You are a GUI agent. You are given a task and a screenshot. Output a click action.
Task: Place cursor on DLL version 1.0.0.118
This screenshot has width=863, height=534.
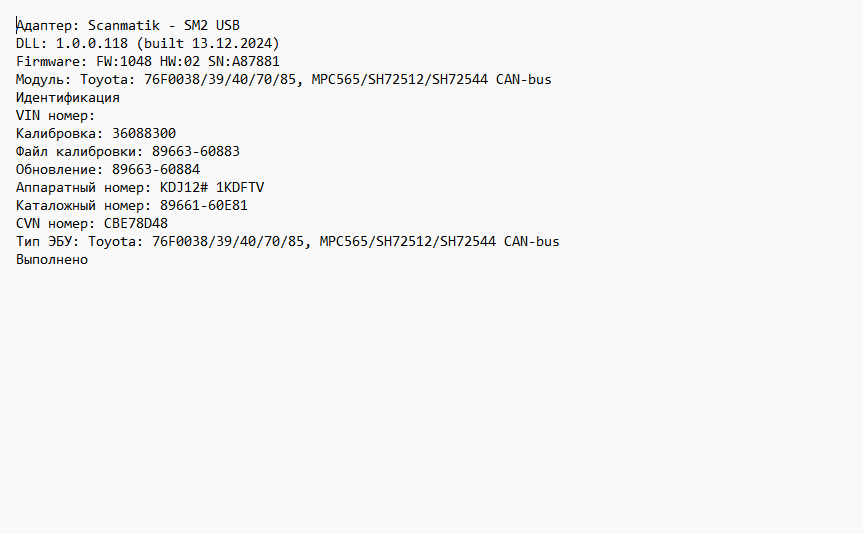pos(91,43)
